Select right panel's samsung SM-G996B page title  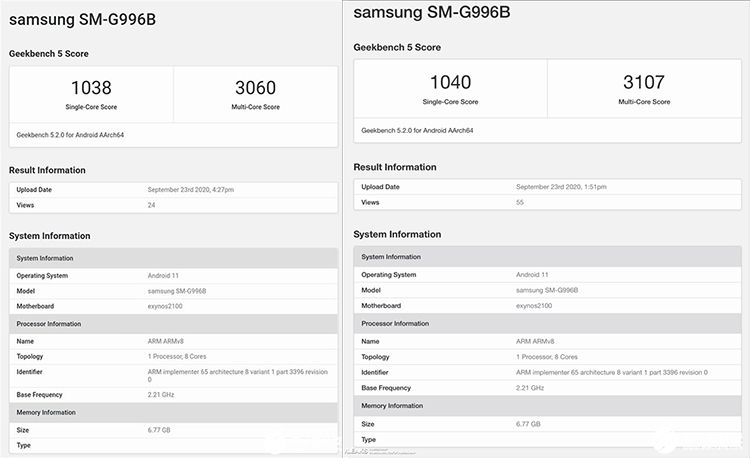431,12
